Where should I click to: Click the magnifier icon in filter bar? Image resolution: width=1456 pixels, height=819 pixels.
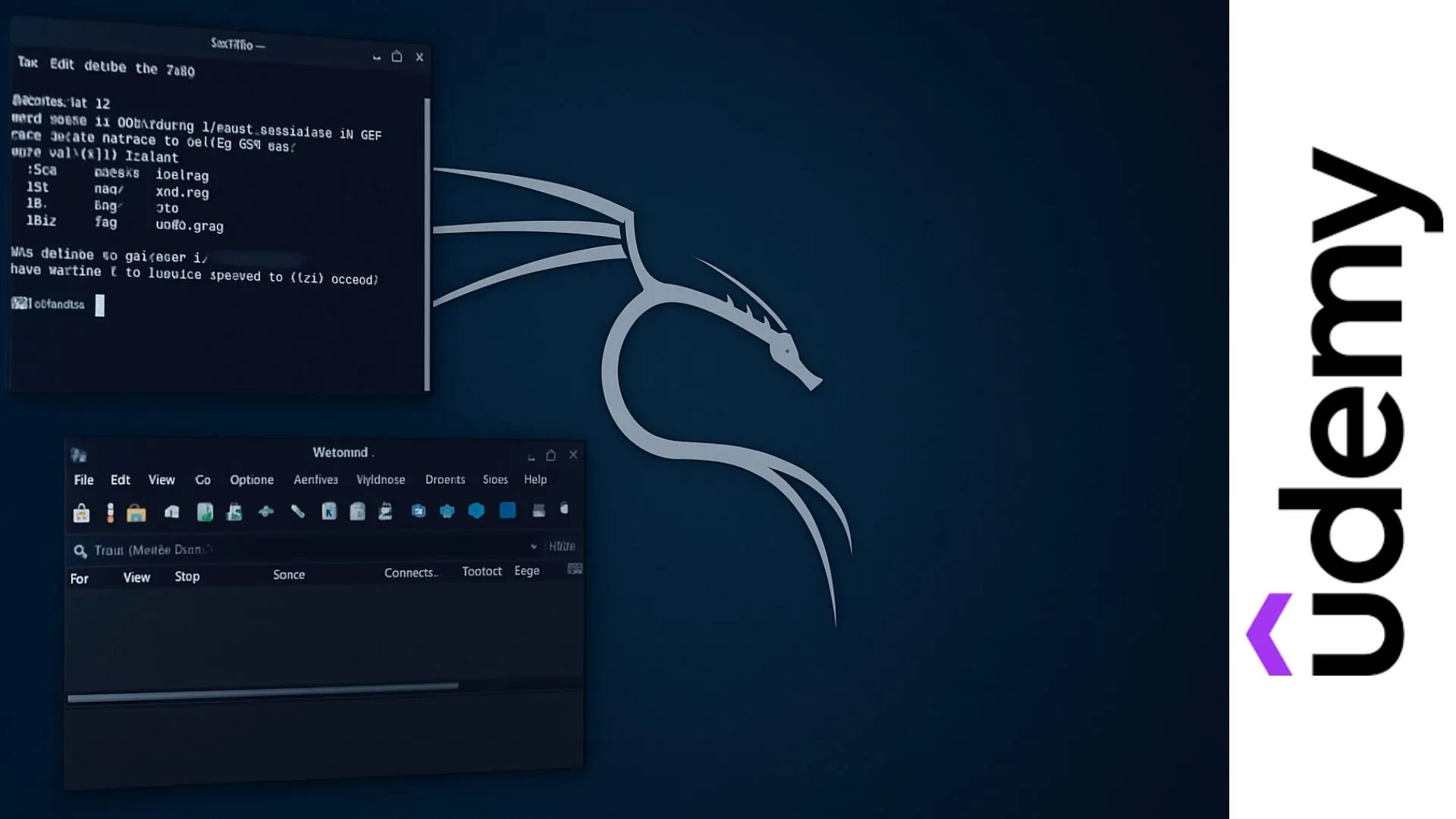coord(80,551)
